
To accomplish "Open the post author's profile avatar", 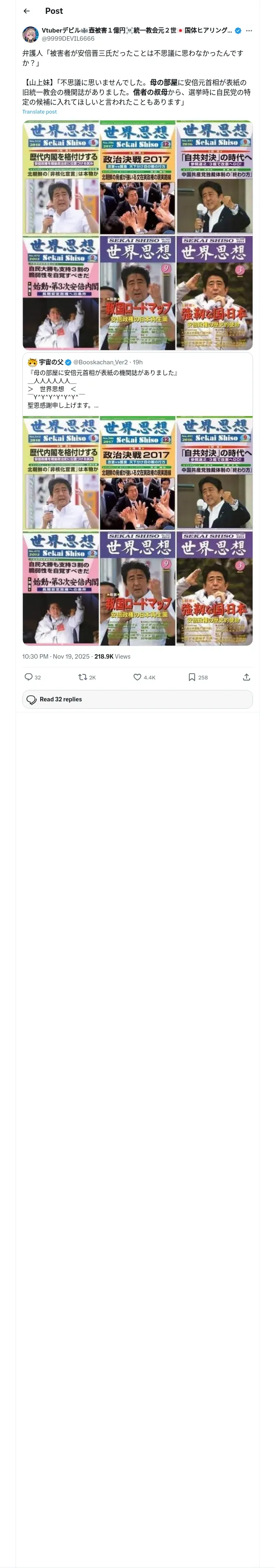I will (31, 34).
